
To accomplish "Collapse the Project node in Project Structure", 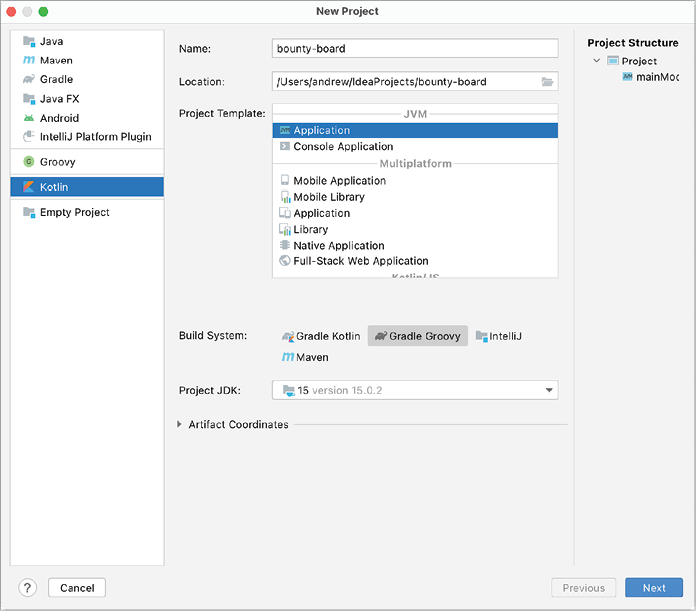I will [597, 61].
